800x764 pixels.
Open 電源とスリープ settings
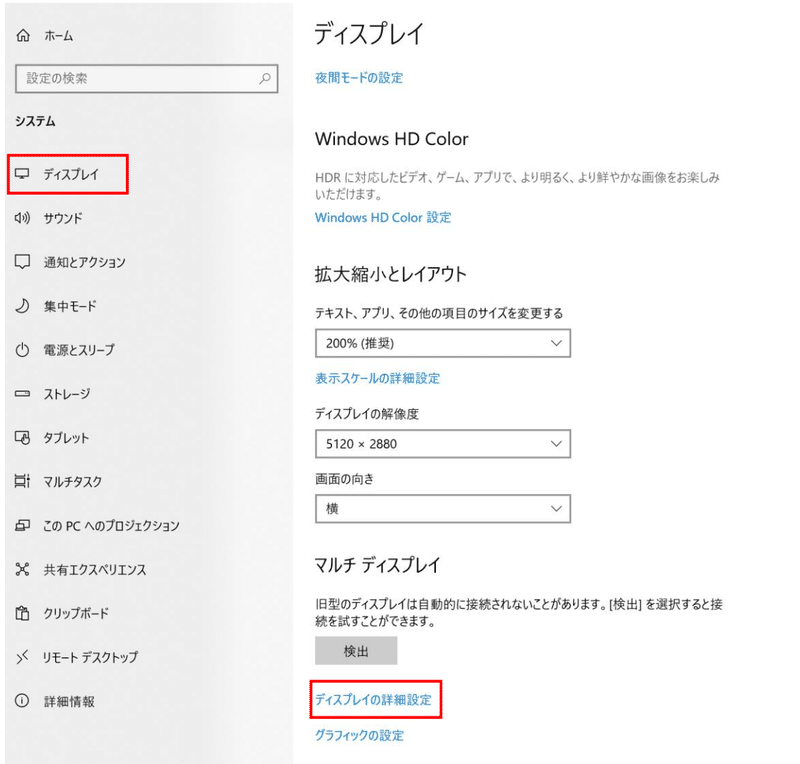[x=79, y=350]
